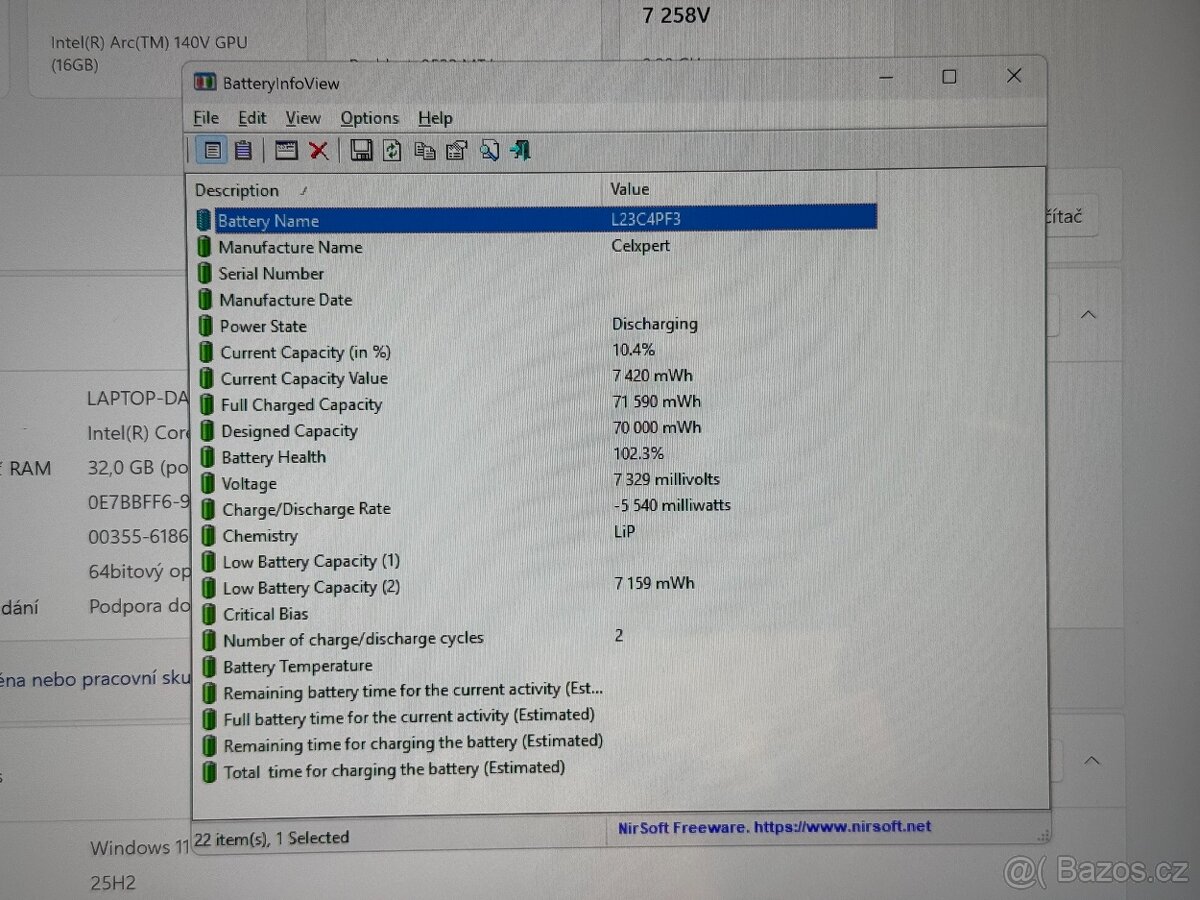
Task: Click the Value column header
Action: click(x=629, y=188)
